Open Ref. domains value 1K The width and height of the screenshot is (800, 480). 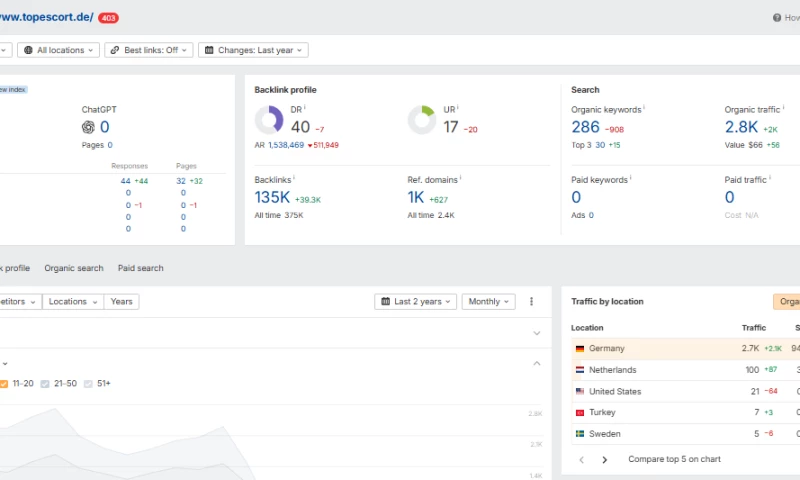(x=416, y=197)
